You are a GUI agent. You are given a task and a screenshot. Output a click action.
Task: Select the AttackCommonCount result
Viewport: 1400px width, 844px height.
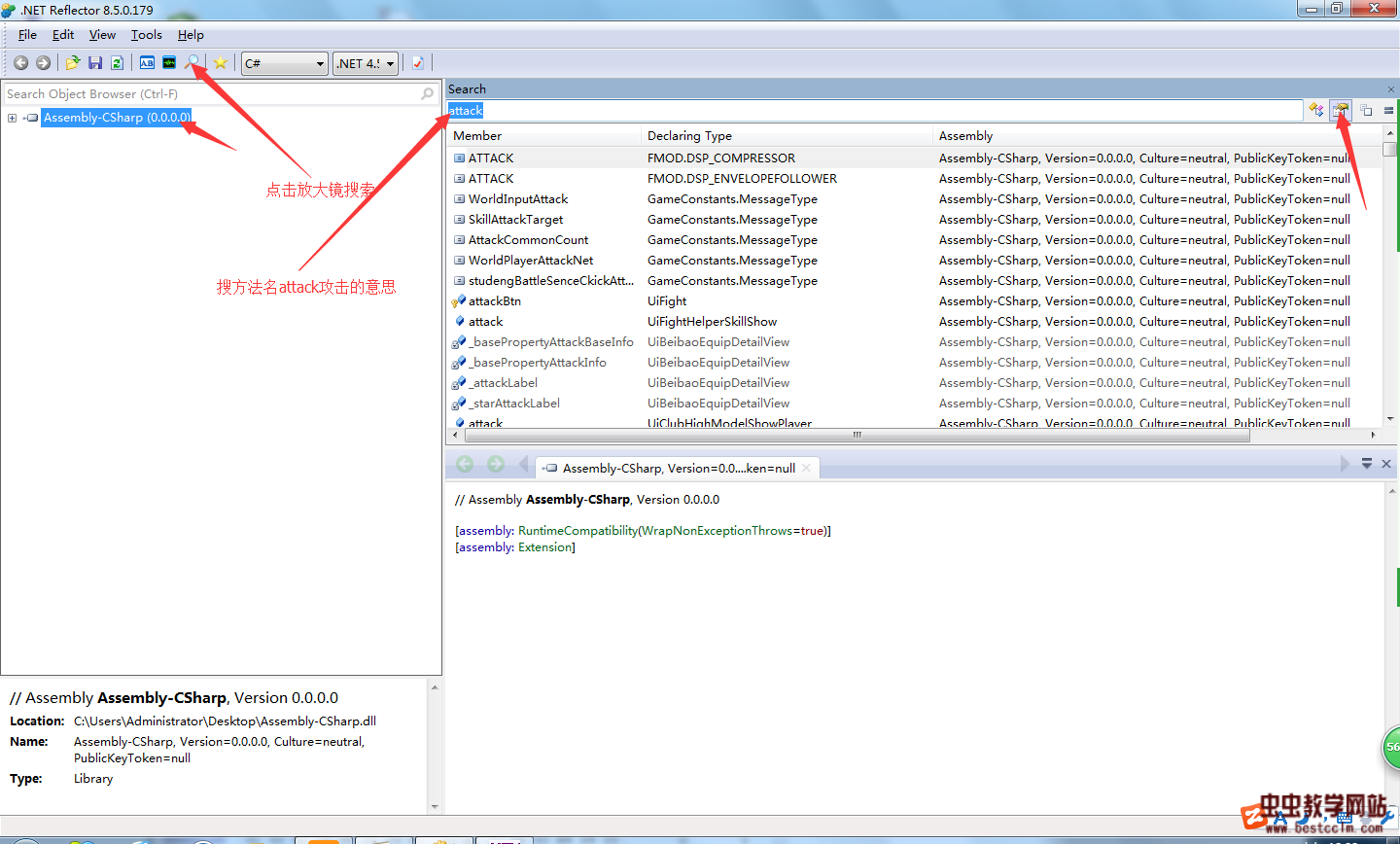(x=528, y=240)
